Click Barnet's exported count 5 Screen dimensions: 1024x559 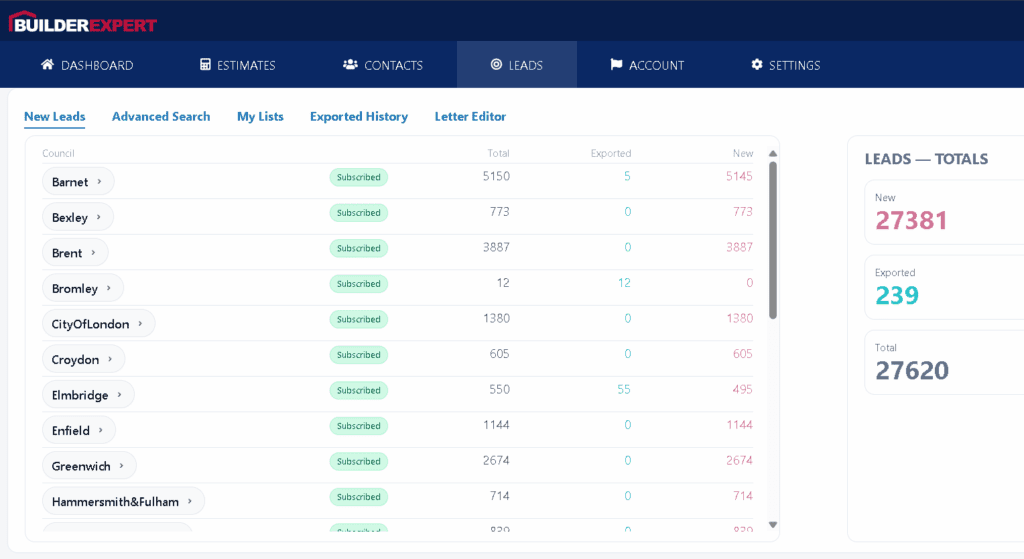(x=627, y=176)
